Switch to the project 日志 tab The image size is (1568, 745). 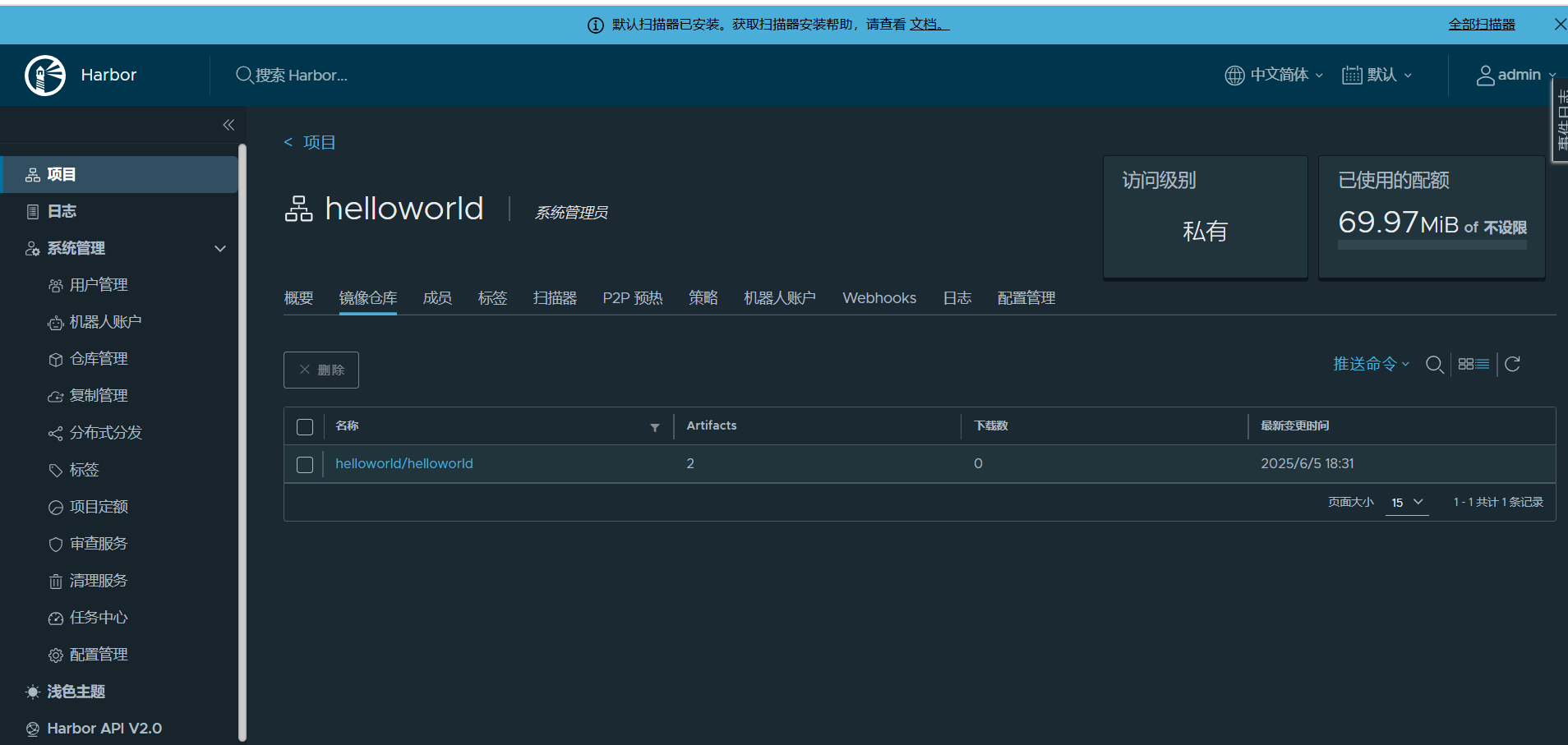tap(957, 298)
